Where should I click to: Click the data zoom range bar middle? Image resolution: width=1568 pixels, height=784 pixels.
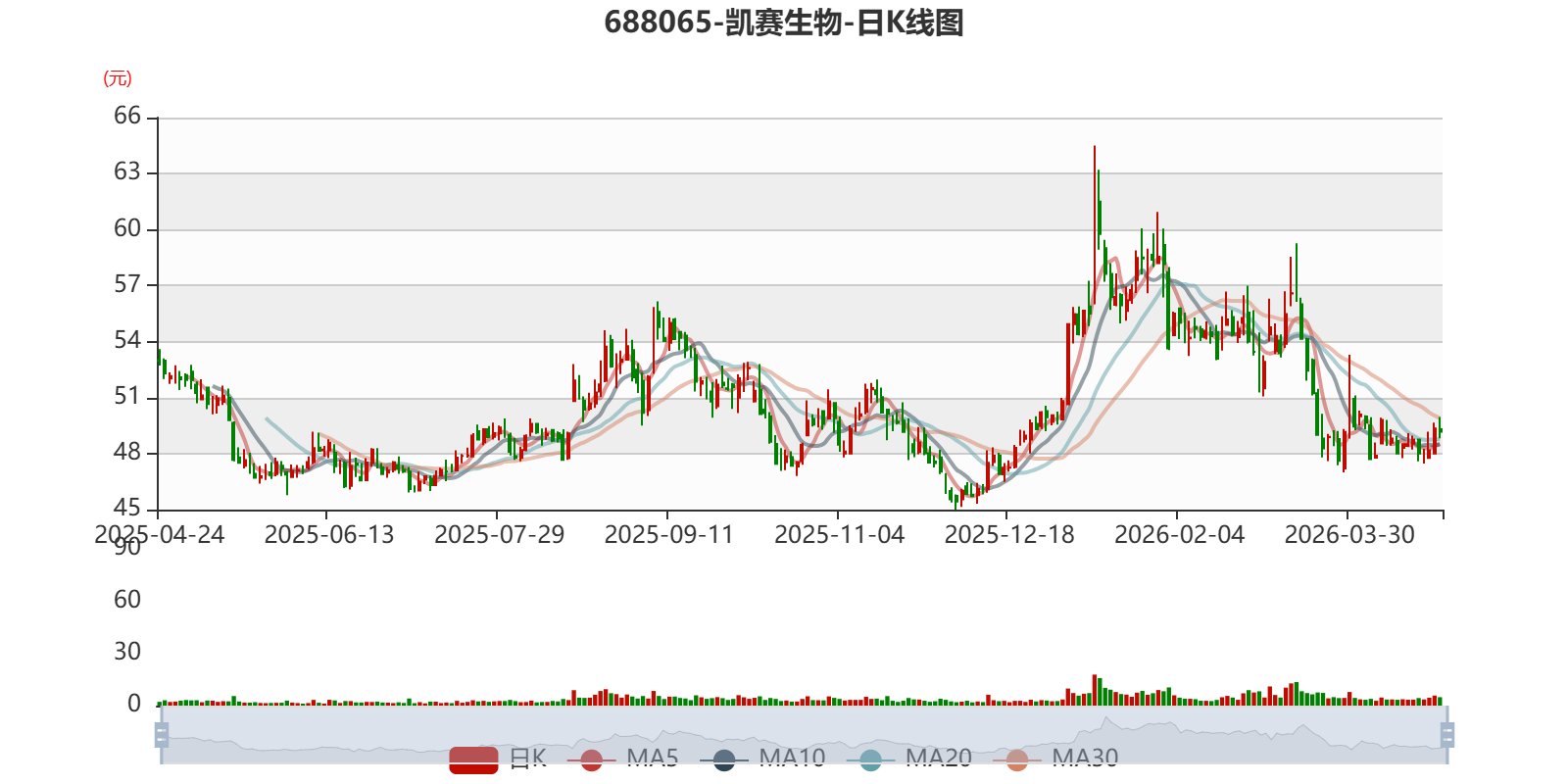[x=804, y=735]
